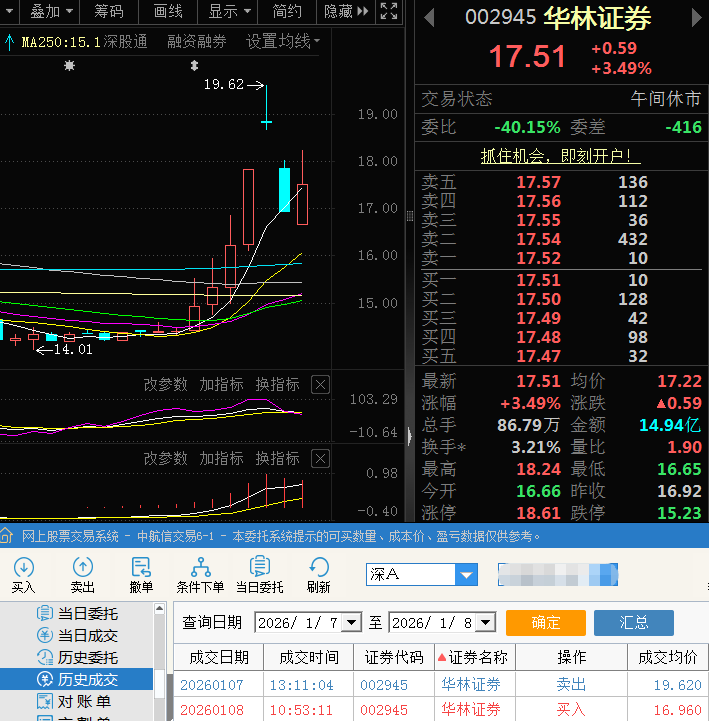Select 历史成交 in the sidebar tree
709x721 pixels.
76,679
